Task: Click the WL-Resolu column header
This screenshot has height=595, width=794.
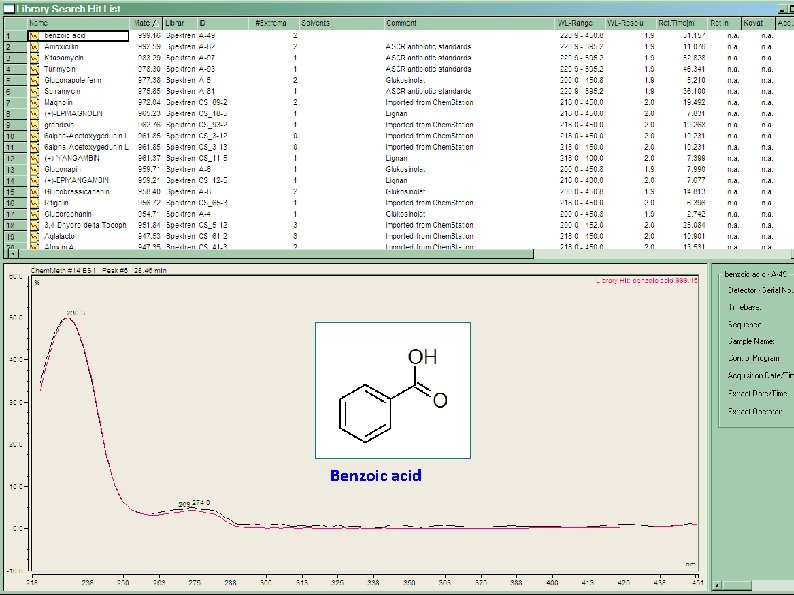Action: tap(631, 23)
